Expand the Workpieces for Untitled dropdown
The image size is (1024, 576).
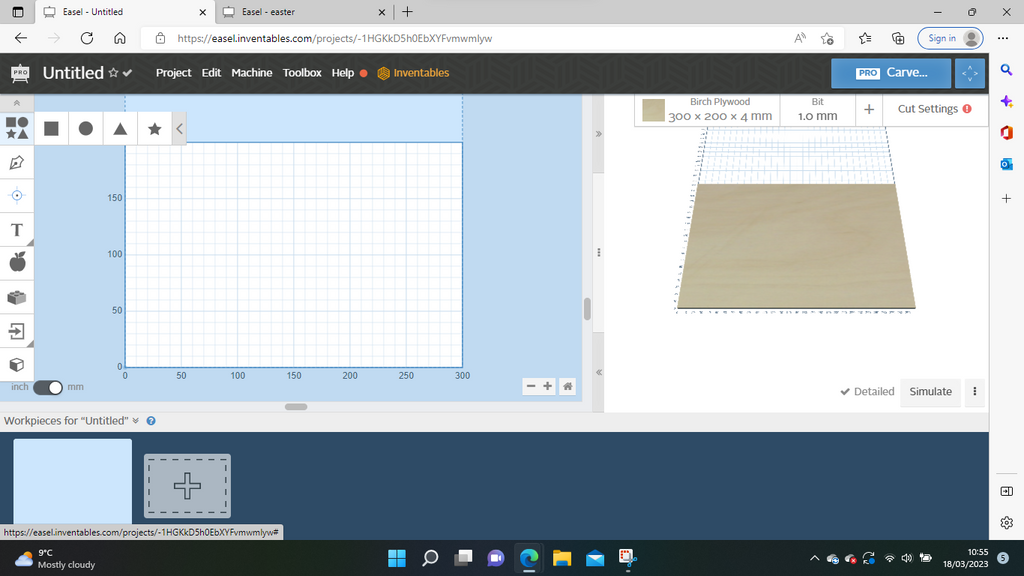[135, 420]
